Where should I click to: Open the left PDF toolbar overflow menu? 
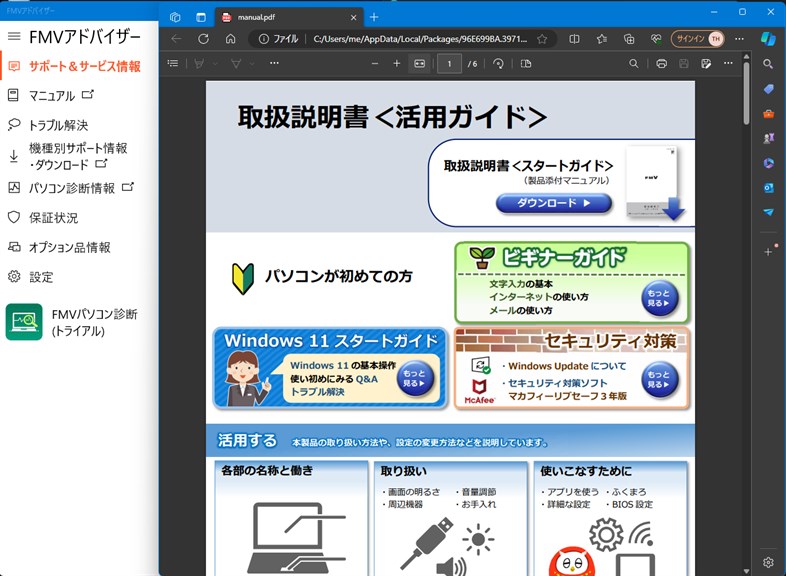coord(274,63)
